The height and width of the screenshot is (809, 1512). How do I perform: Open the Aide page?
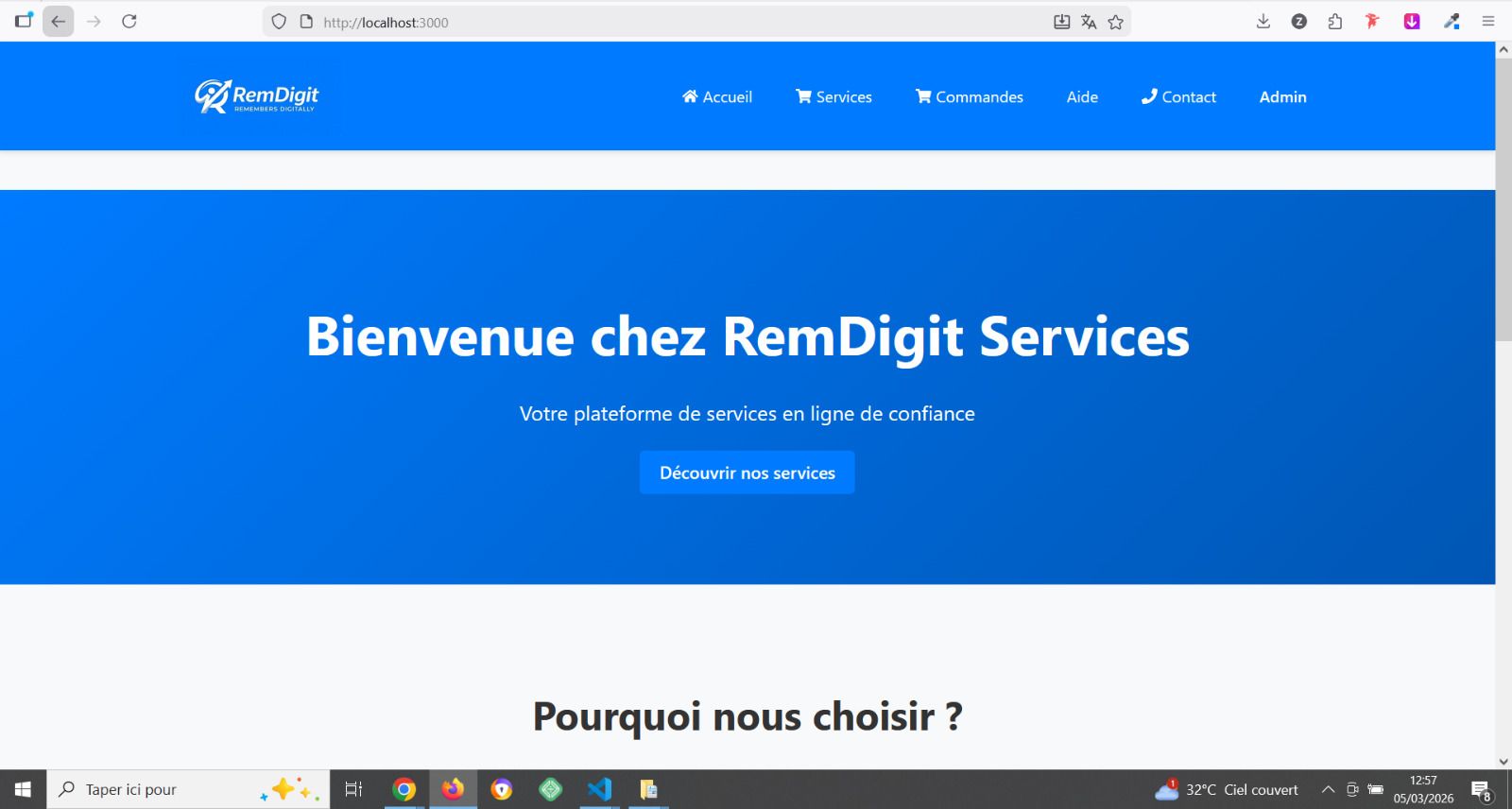[x=1082, y=96]
